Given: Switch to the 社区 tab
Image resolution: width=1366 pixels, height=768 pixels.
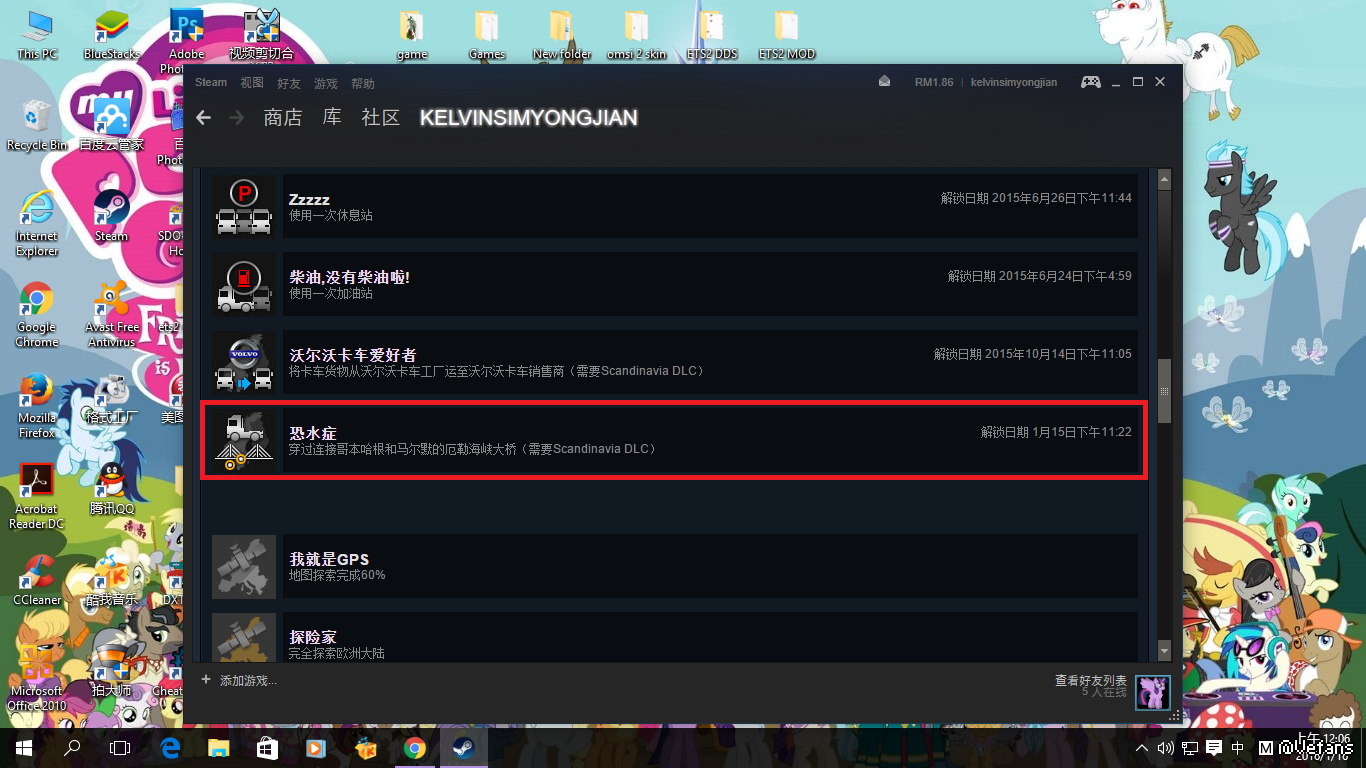Looking at the screenshot, I should tap(381, 118).
